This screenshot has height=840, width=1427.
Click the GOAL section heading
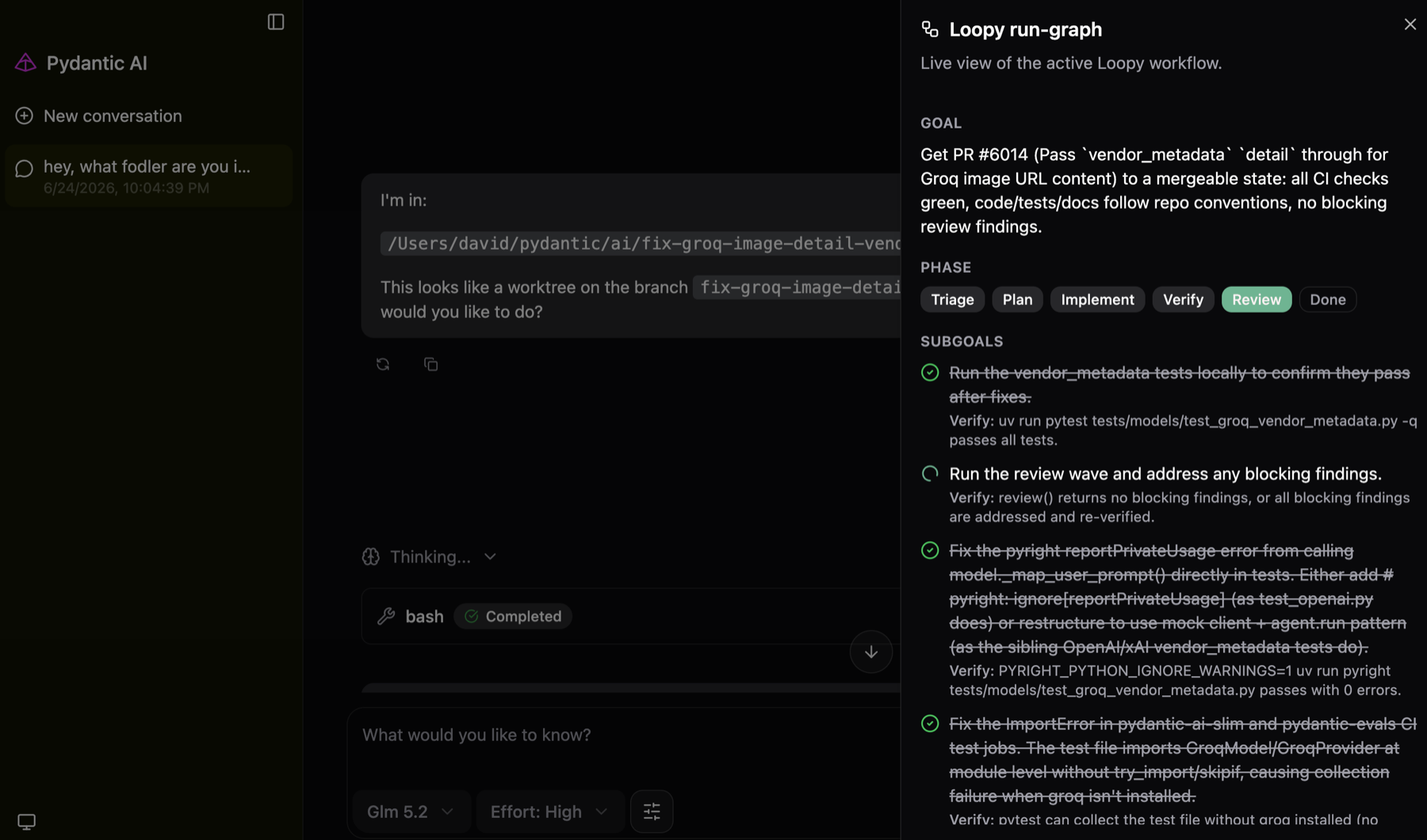[x=941, y=124]
